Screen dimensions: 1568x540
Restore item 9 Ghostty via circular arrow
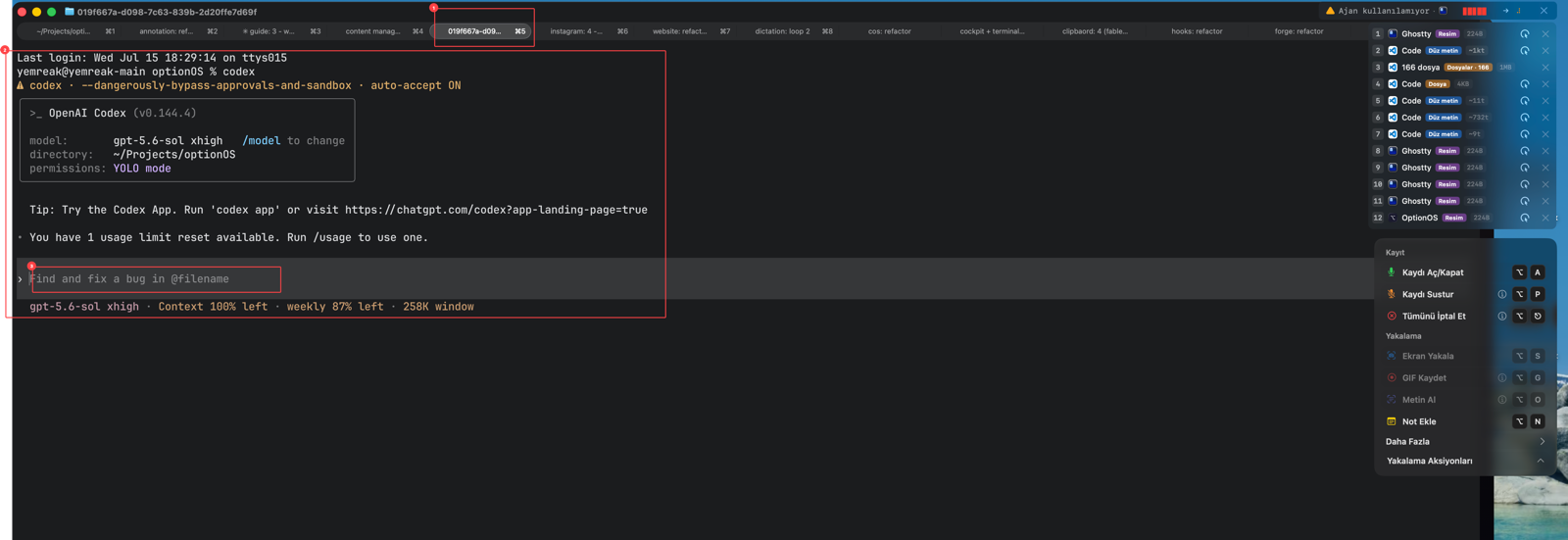pyautogui.click(x=1524, y=168)
